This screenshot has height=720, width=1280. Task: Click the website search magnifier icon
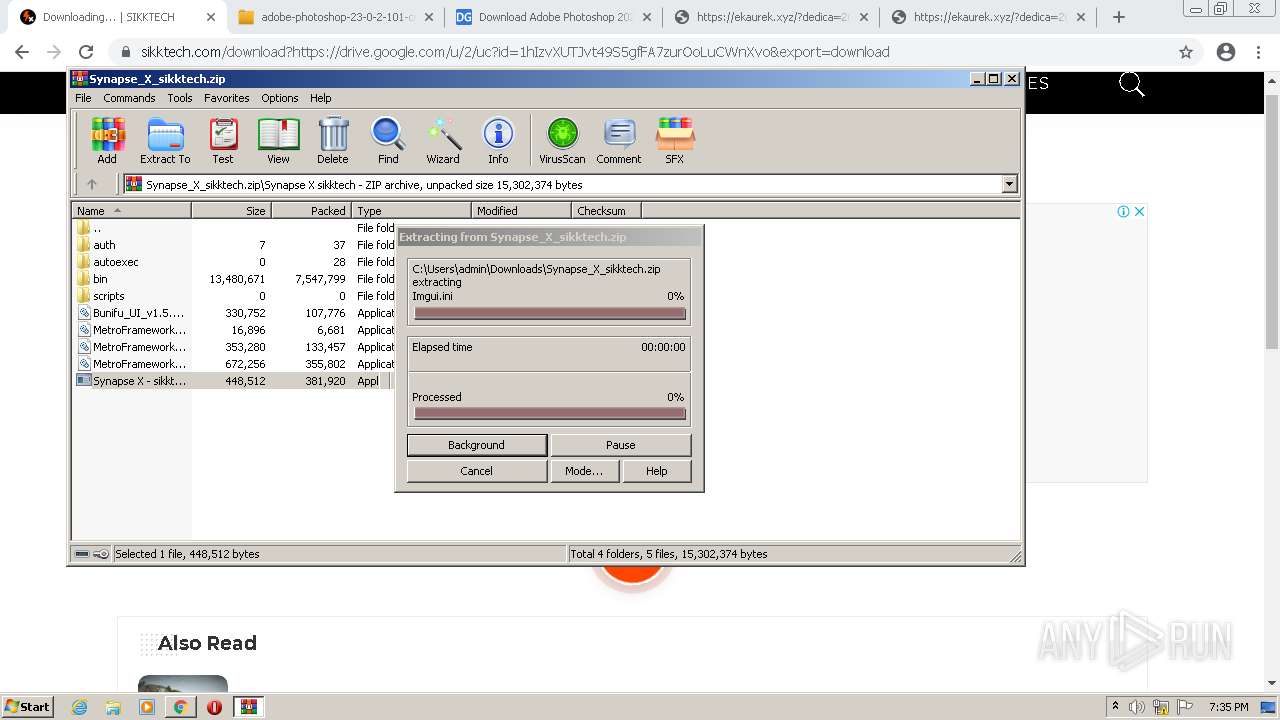pos(1131,85)
